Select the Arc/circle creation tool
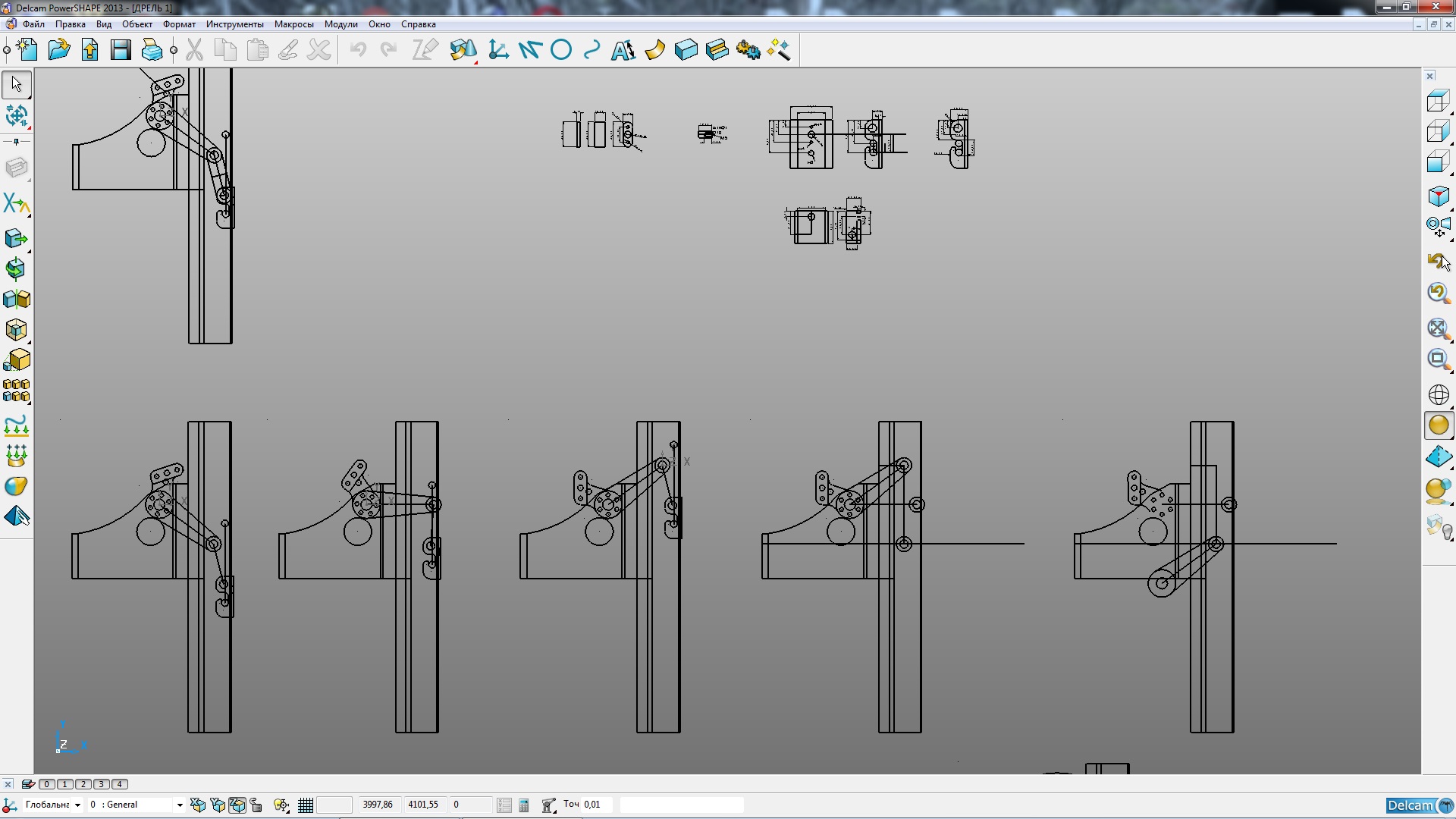1456x819 pixels. click(561, 50)
